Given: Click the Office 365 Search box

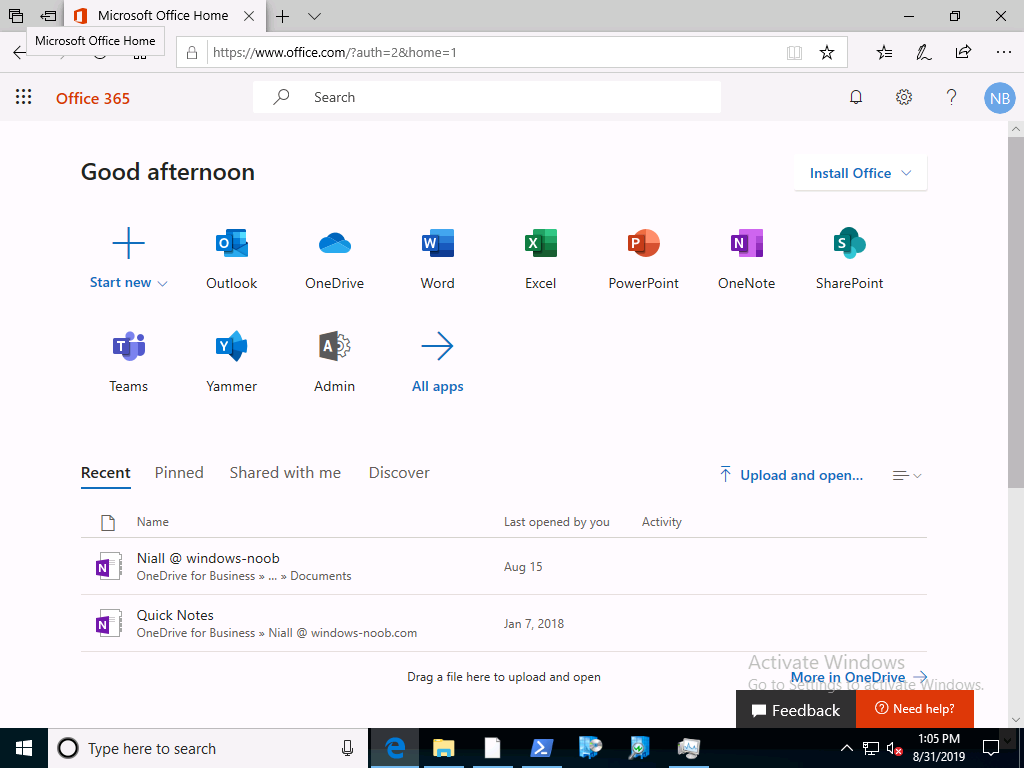Looking at the screenshot, I should click(487, 97).
